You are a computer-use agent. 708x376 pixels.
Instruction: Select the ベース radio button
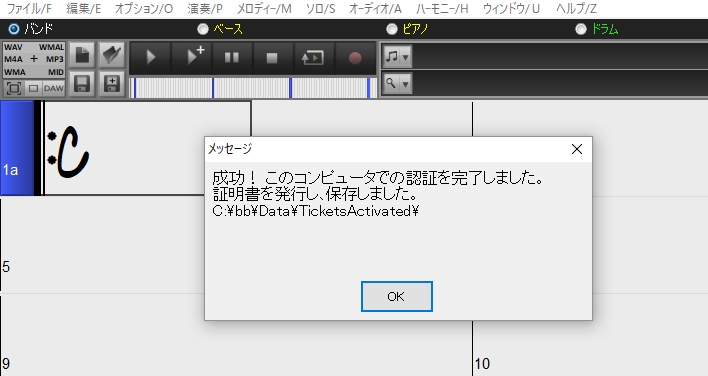(x=203, y=29)
